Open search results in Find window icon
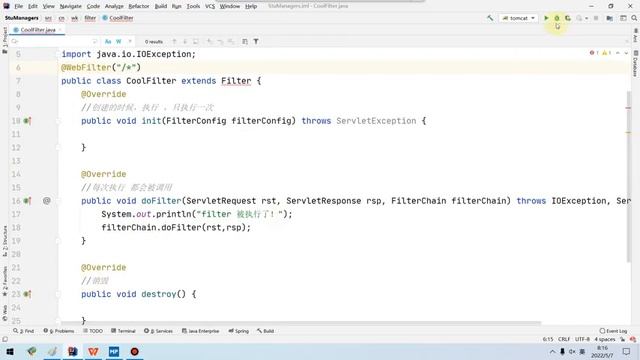 click(x=196, y=42)
